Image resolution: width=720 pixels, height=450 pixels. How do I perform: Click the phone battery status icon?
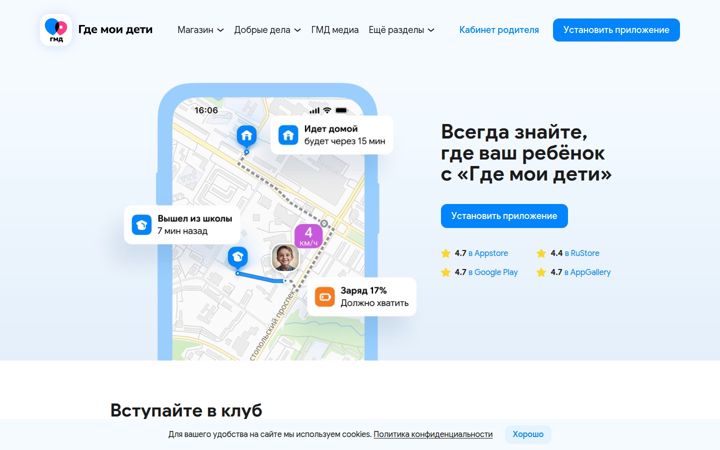pyautogui.click(x=342, y=110)
